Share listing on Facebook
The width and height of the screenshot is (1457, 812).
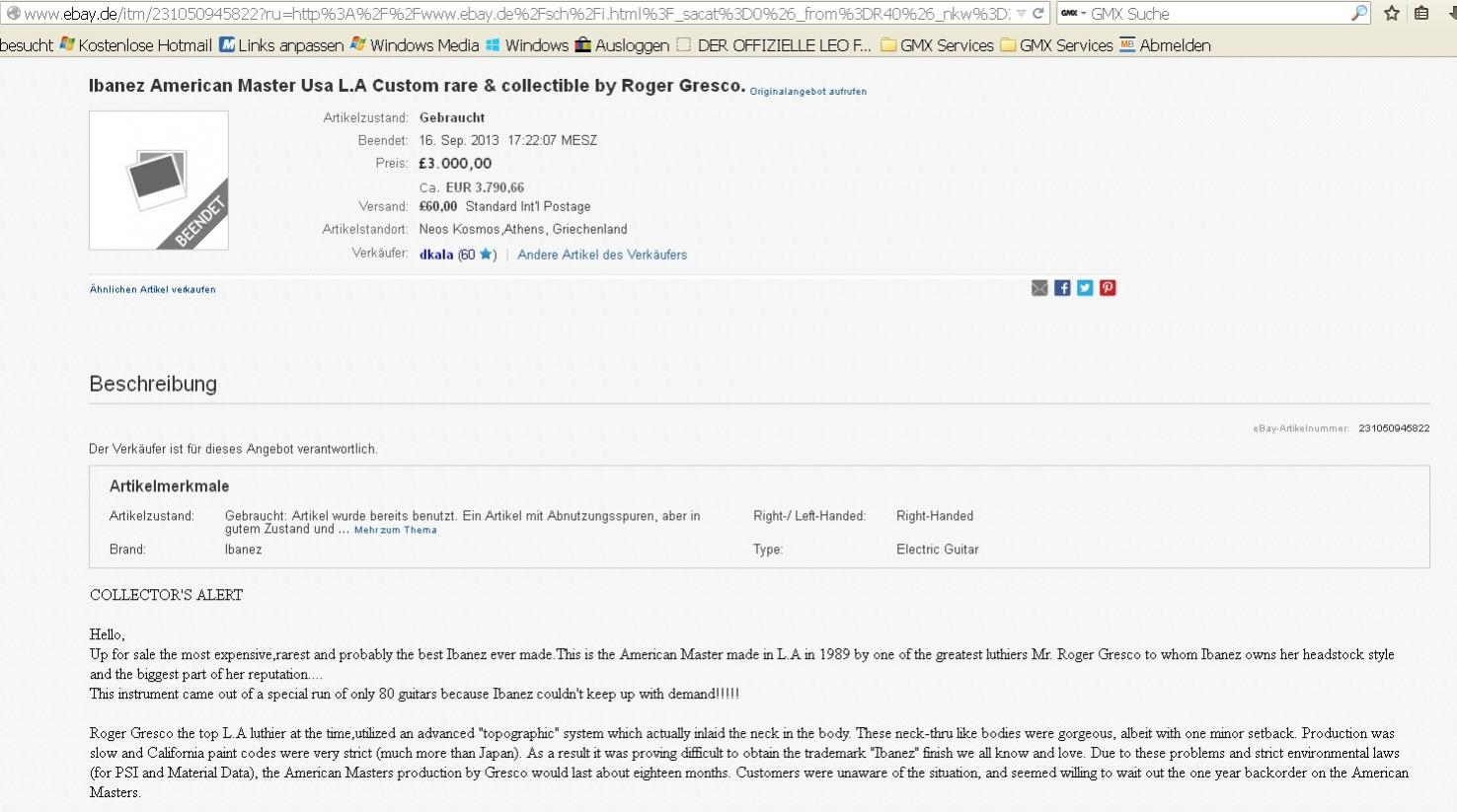(x=1062, y=288)
